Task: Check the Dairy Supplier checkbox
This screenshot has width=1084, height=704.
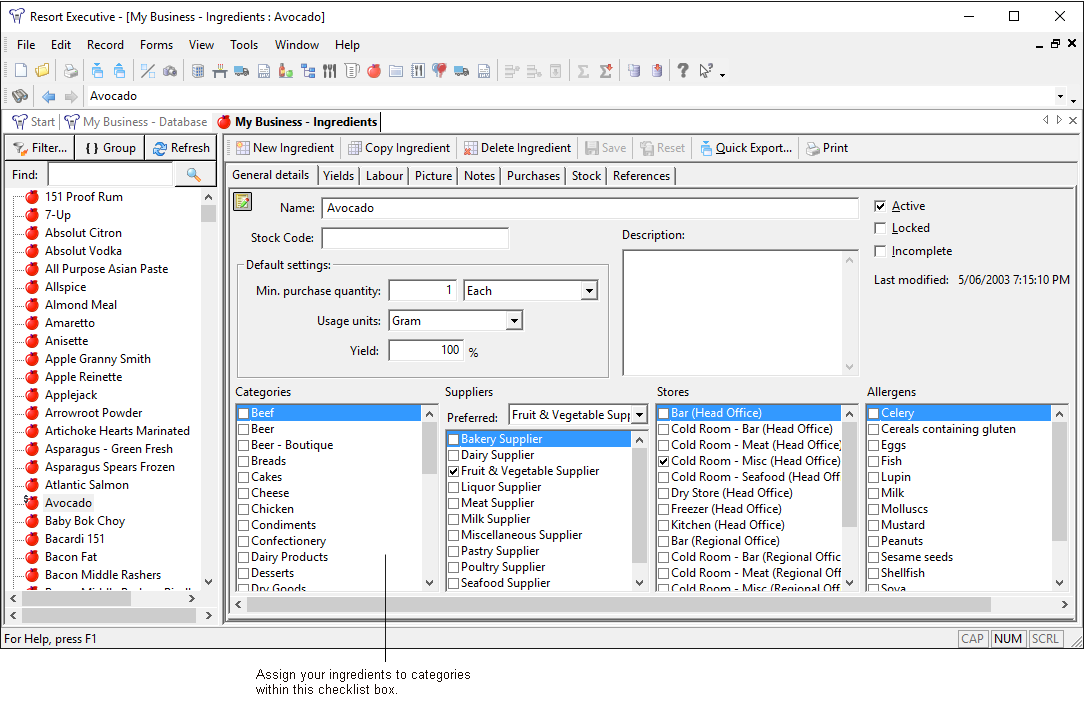Action: point(454,455)
